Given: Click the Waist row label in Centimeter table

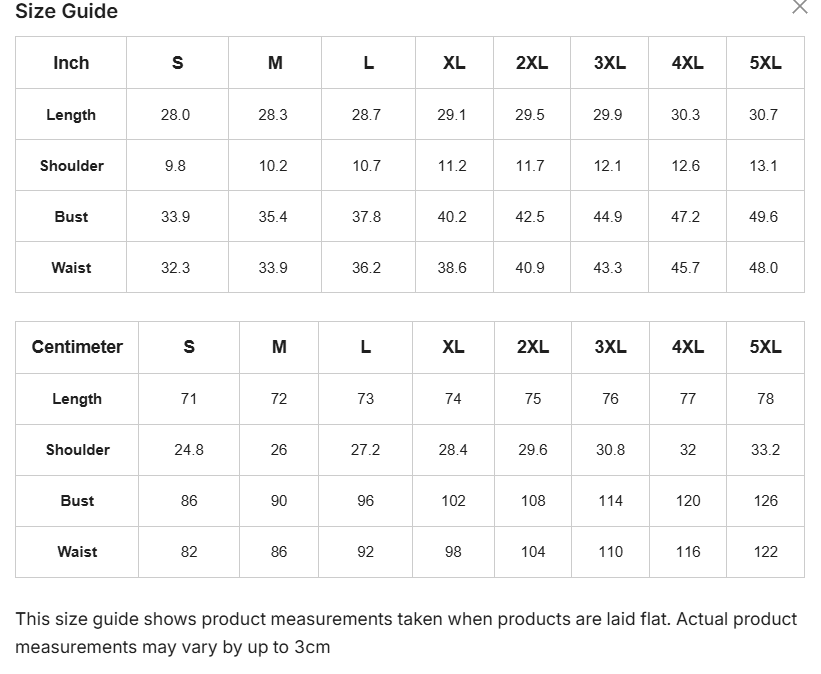Looking at the screenshot, I should pos(77,552).
